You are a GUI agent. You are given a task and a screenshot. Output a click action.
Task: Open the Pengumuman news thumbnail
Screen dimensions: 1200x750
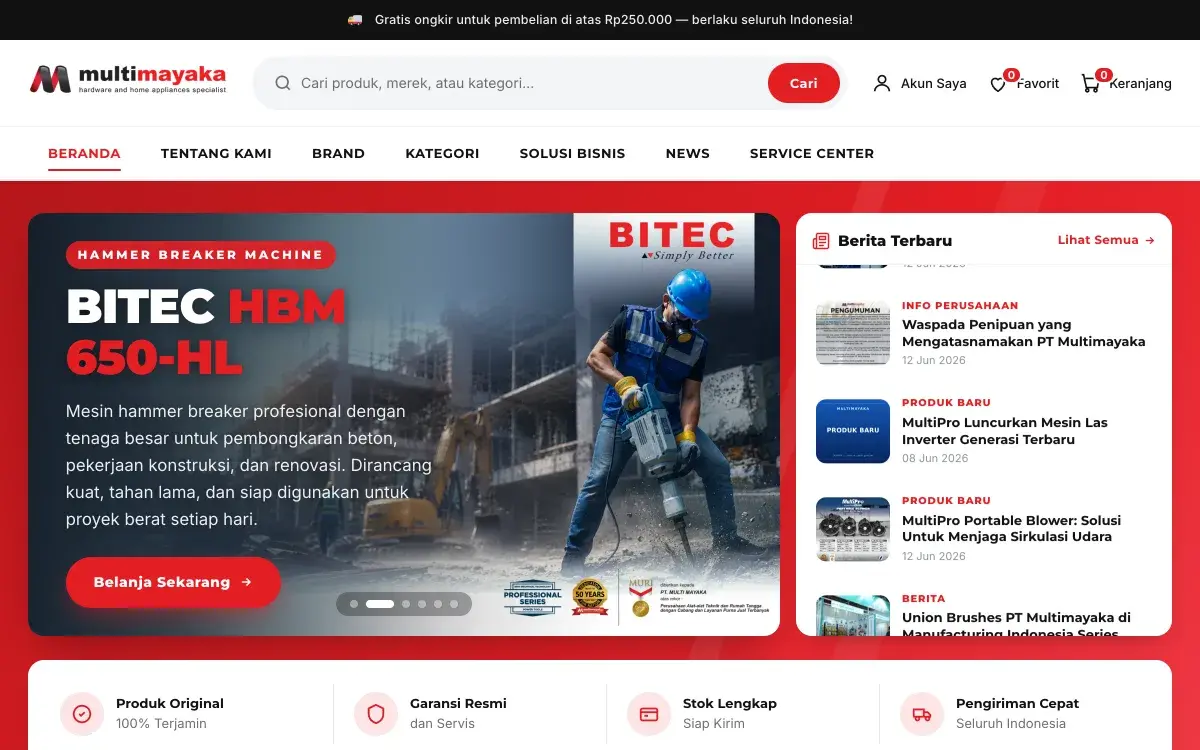[x=853, y=333]
